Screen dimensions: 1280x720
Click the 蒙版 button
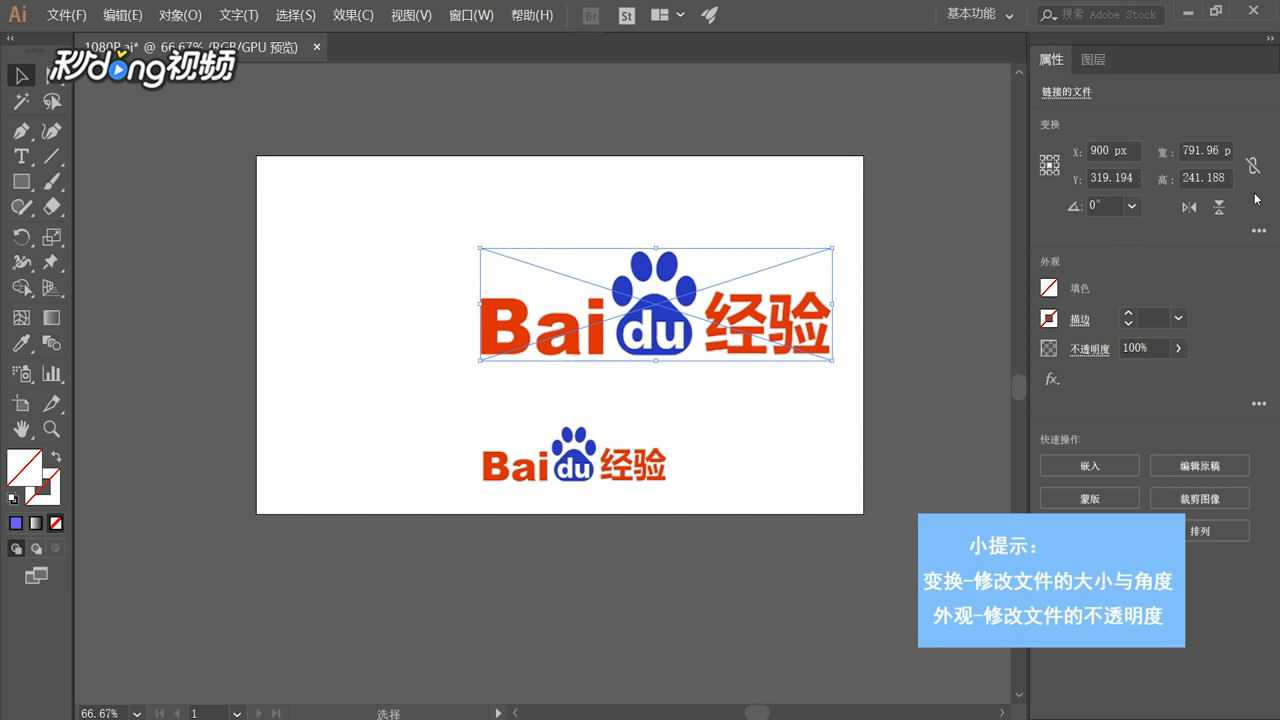coord(1090,498)
